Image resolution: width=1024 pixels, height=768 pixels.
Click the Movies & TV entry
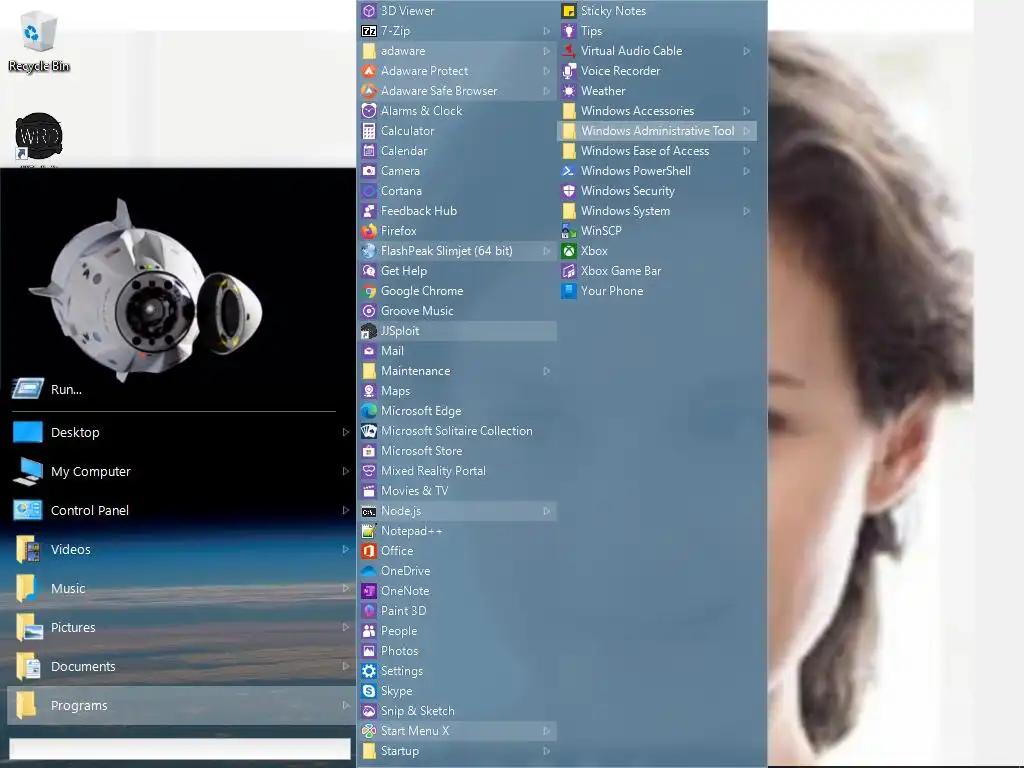pos(457,490)
